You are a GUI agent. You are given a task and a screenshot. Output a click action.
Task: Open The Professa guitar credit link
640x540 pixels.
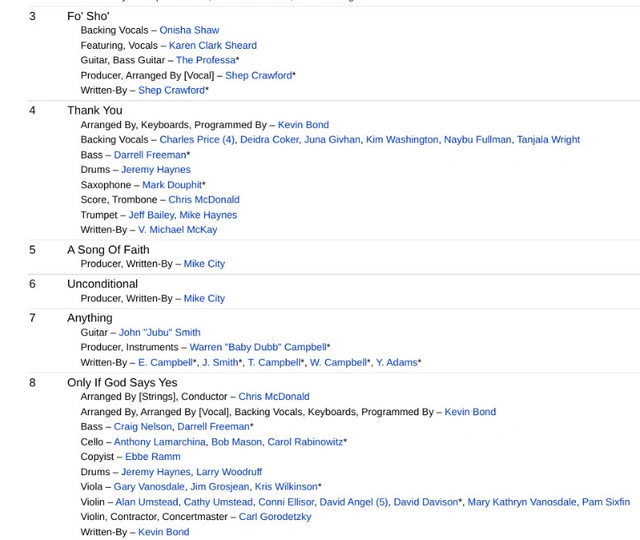coord(205,60)
